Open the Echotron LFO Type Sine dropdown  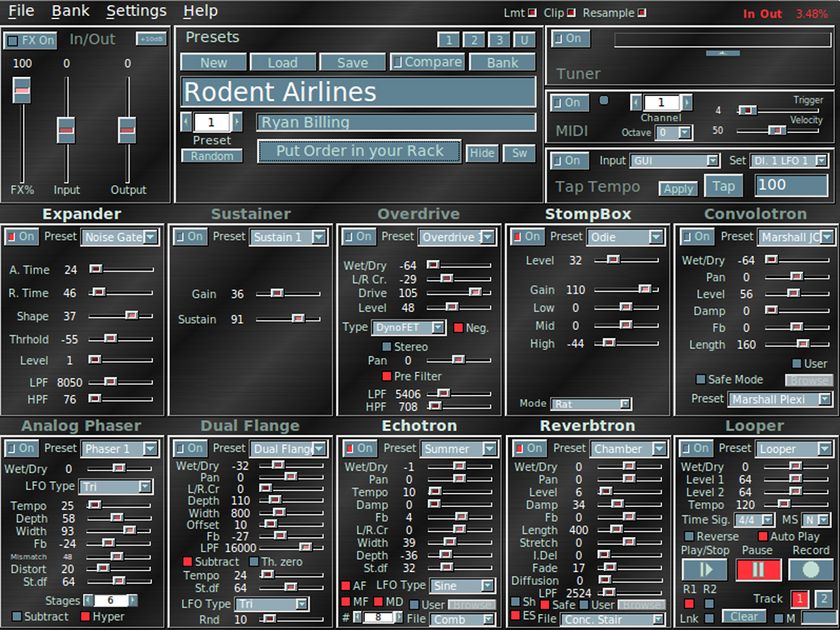coord(462,585)
